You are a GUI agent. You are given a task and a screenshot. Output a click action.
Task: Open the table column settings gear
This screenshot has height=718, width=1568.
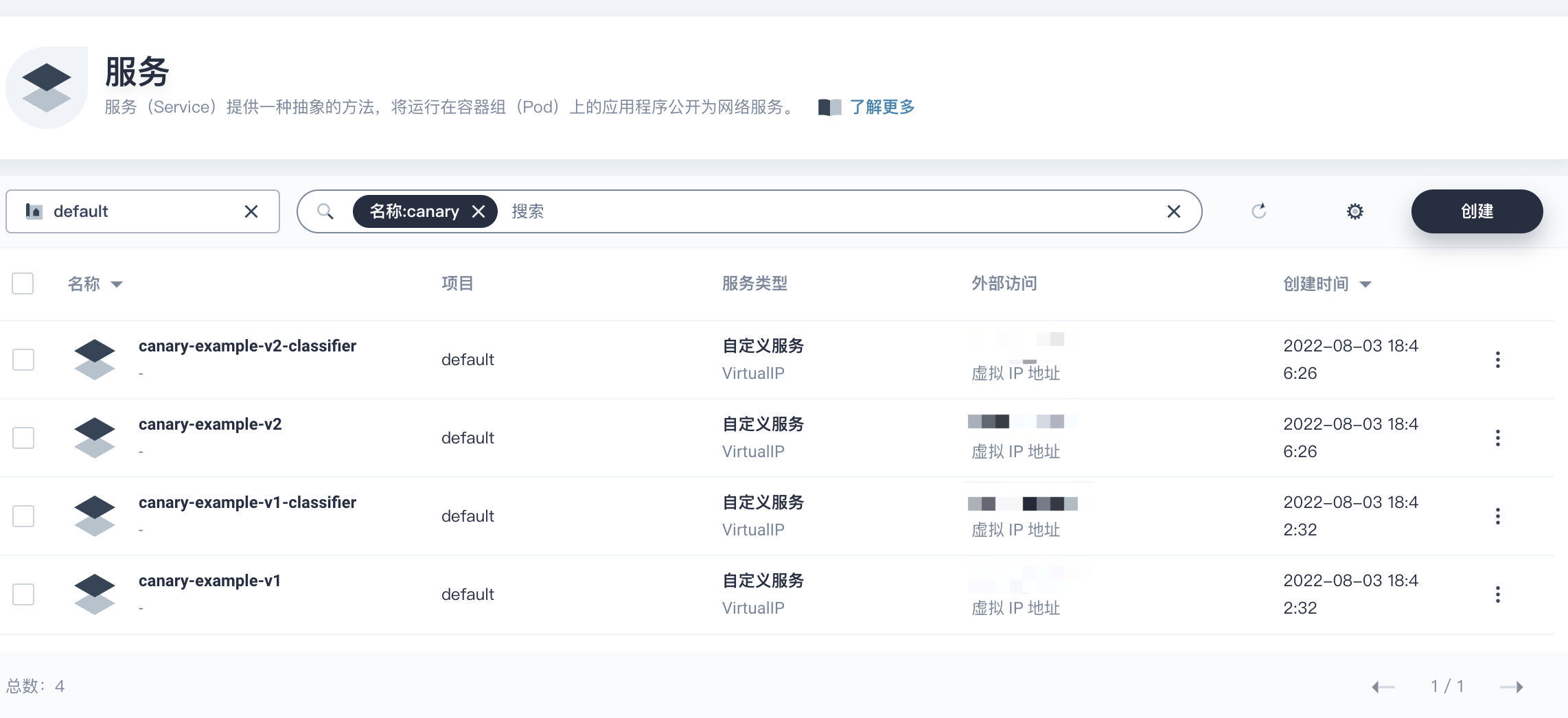(x=1354, y=211)
